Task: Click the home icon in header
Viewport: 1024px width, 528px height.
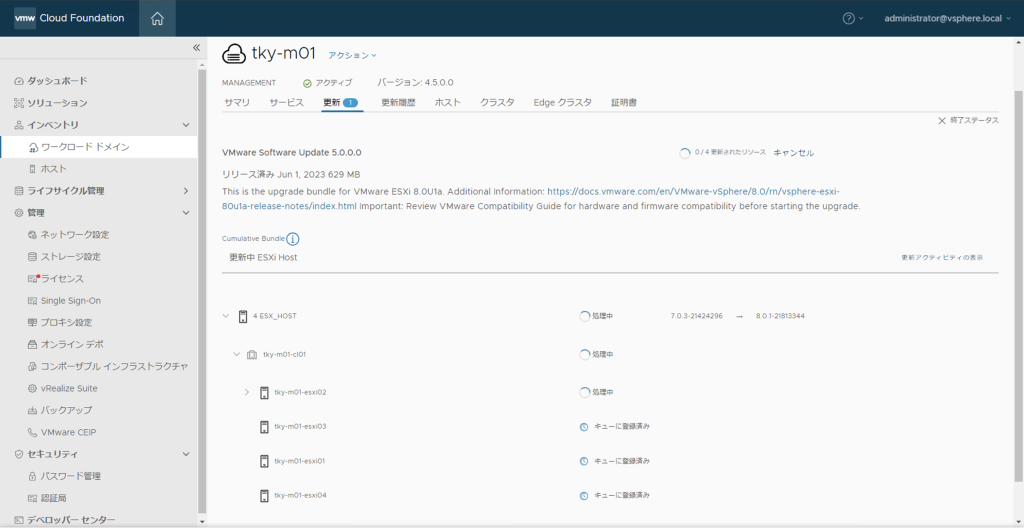Action: pos(157,18)
